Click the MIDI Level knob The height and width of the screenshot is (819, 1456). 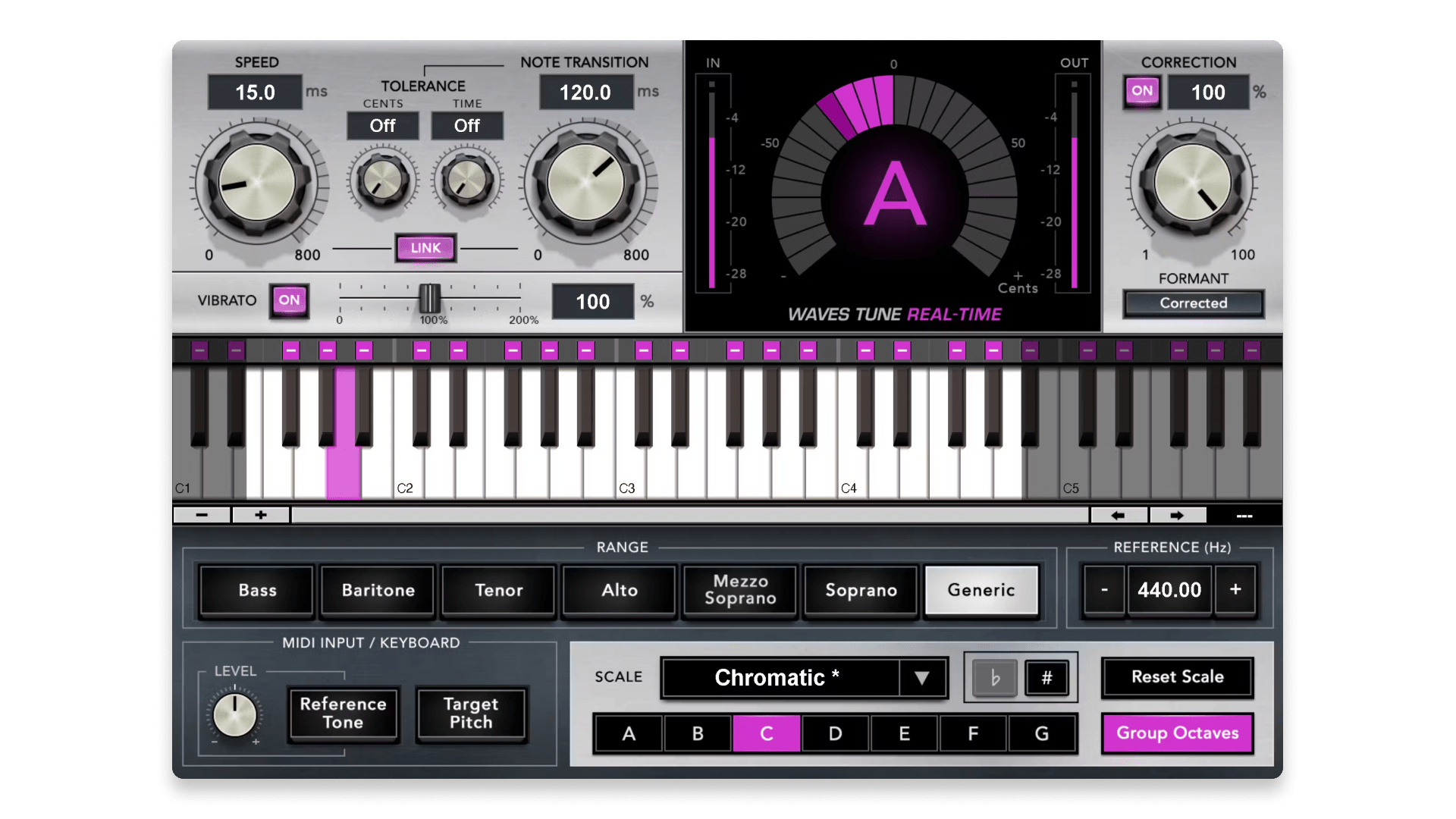pos(234,712)
